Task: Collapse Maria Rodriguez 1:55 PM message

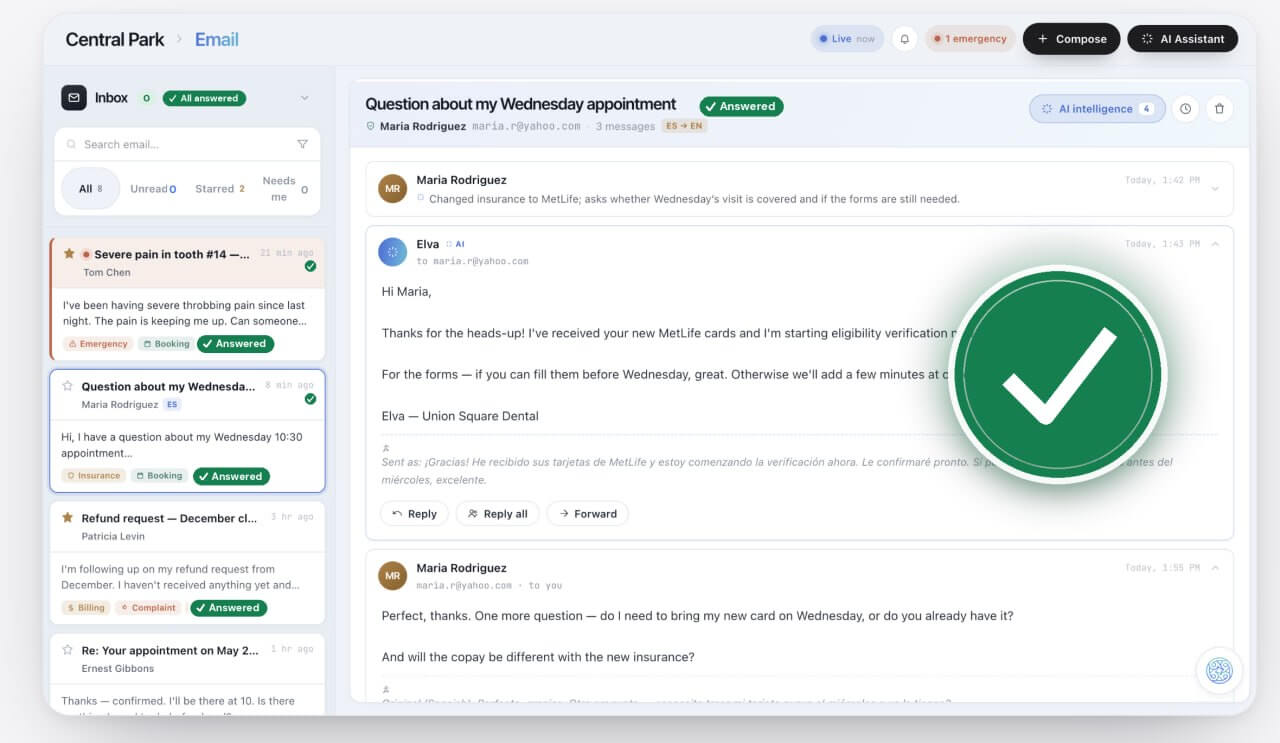Action: point(1215,568)
